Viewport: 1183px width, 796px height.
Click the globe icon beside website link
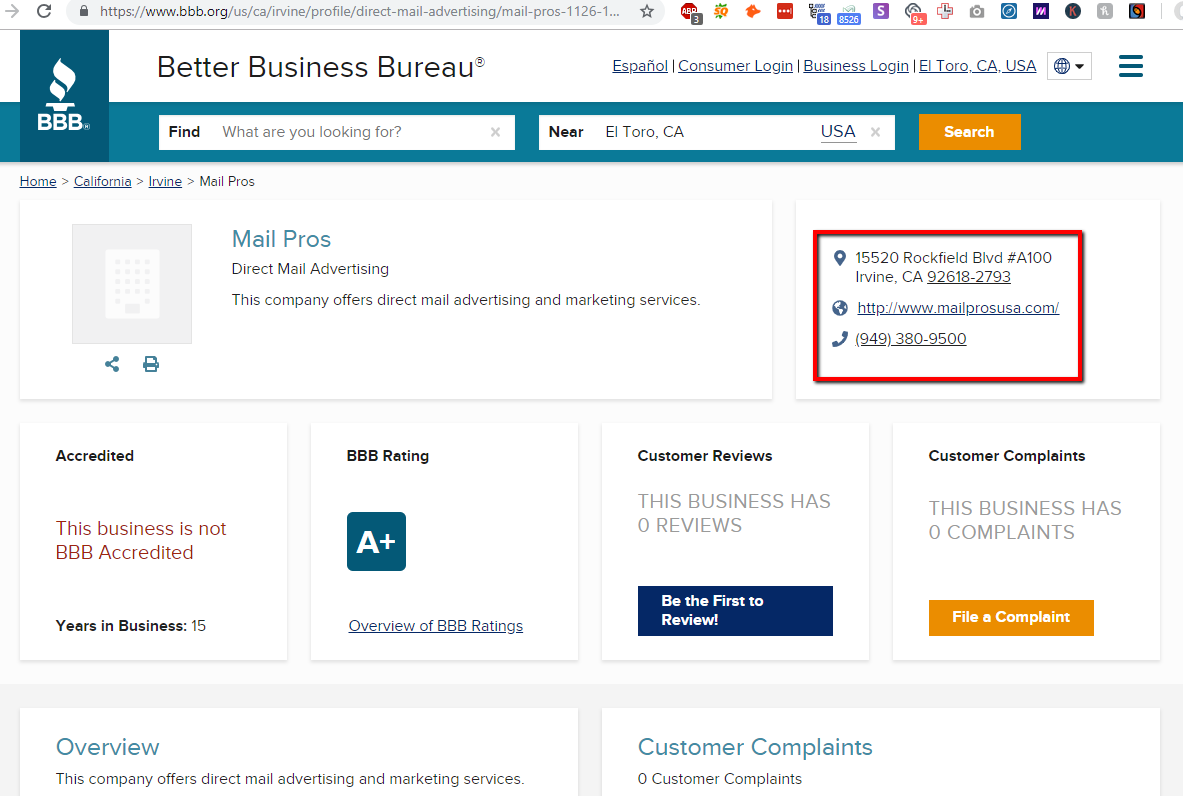tap(840, 308)
